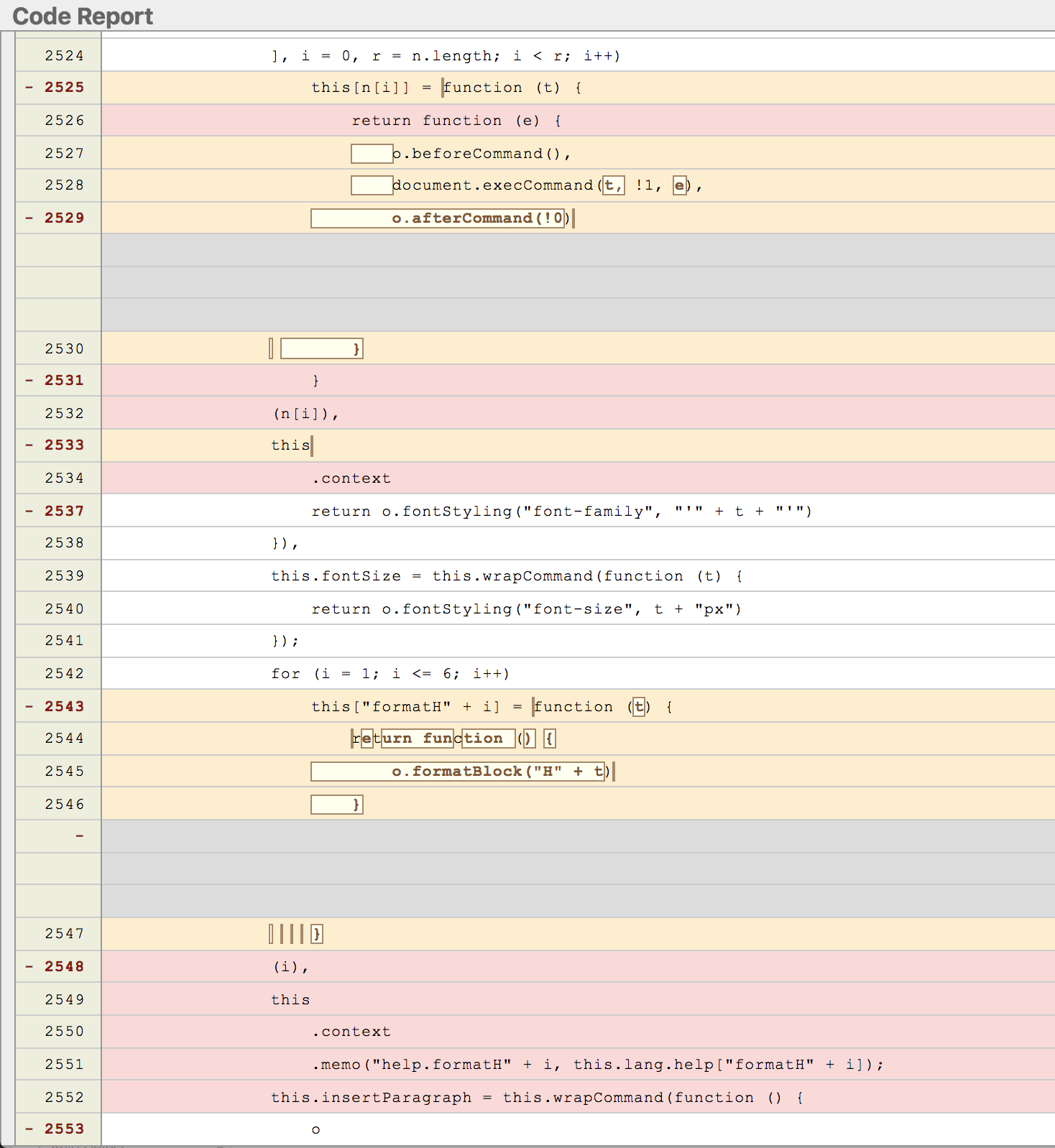Click line number 2542
1055x1148 pixels.
pos(64,674)
